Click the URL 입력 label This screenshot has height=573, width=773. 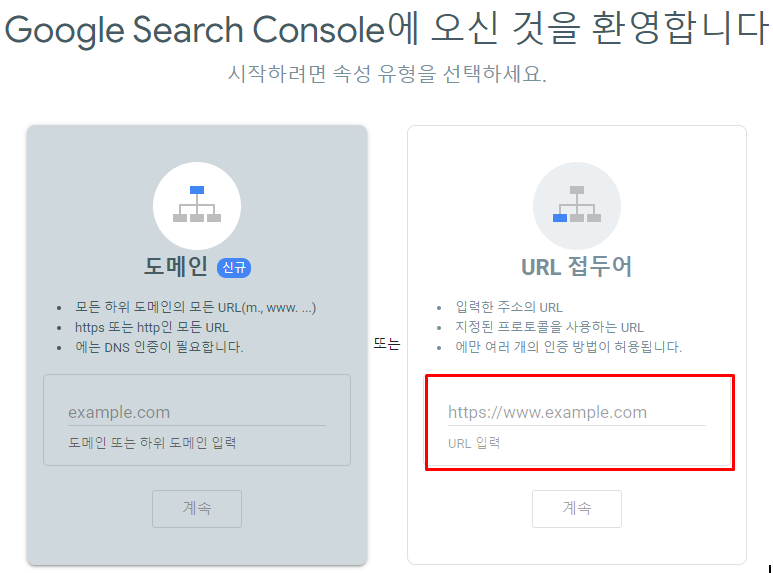click(474, 443)
